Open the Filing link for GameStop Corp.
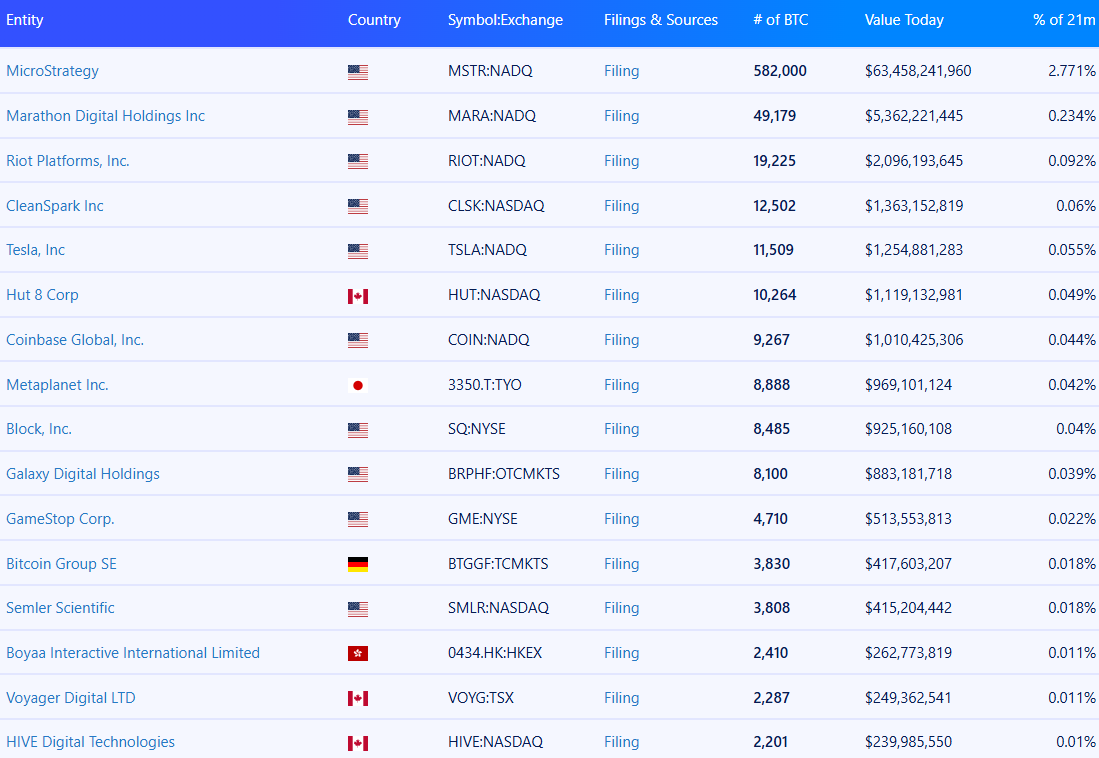This screenshot has width=1099, height=758. pyautogui.click(x=622, y=518)
